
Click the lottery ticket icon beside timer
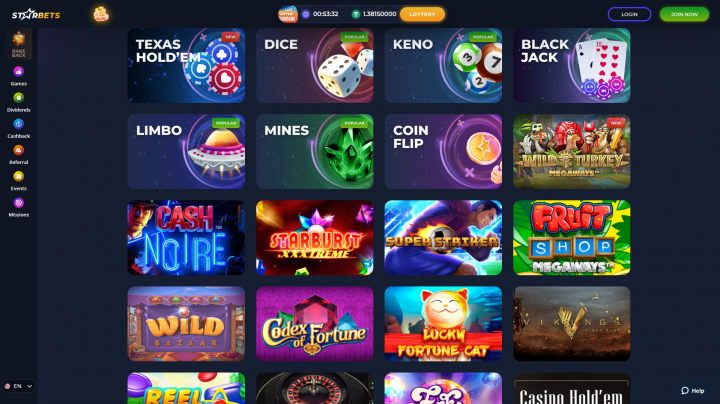pos(288,14)
